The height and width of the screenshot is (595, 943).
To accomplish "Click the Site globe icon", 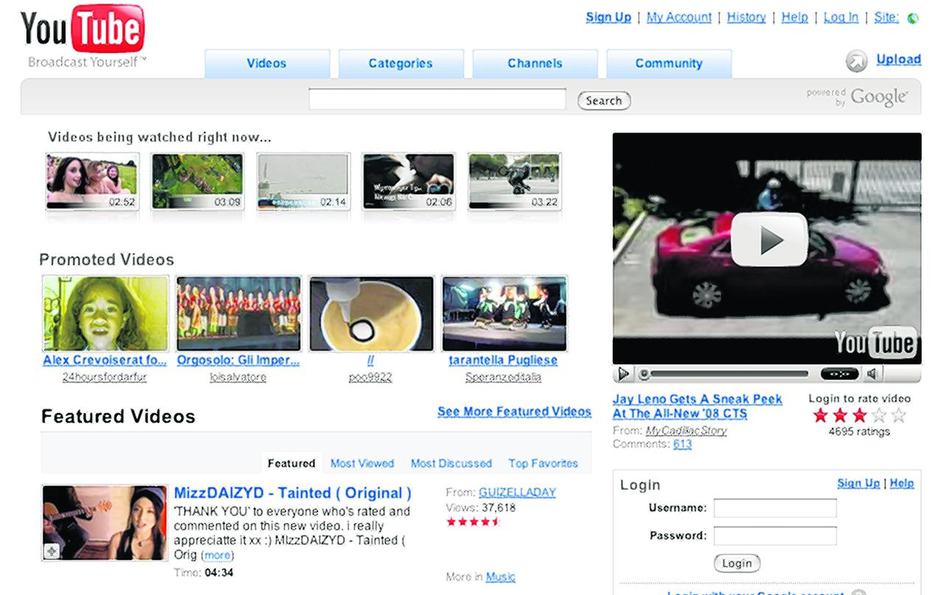I will [x=912, y=18].
